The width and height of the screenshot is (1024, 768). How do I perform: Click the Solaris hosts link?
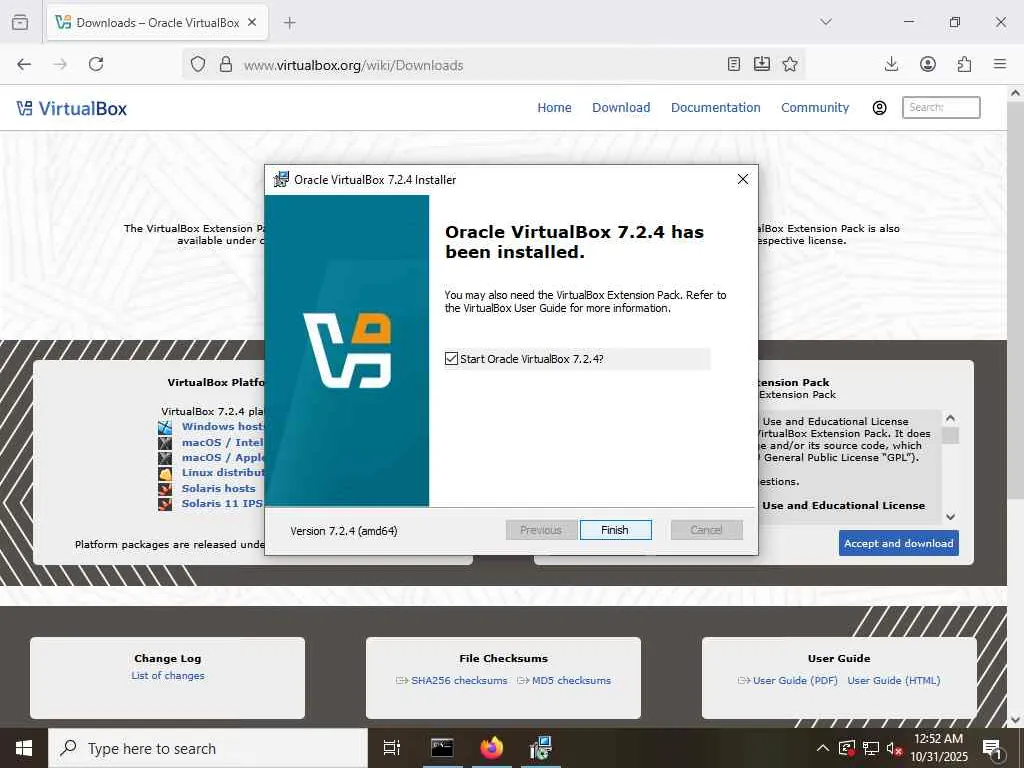[x=219, y=488]
